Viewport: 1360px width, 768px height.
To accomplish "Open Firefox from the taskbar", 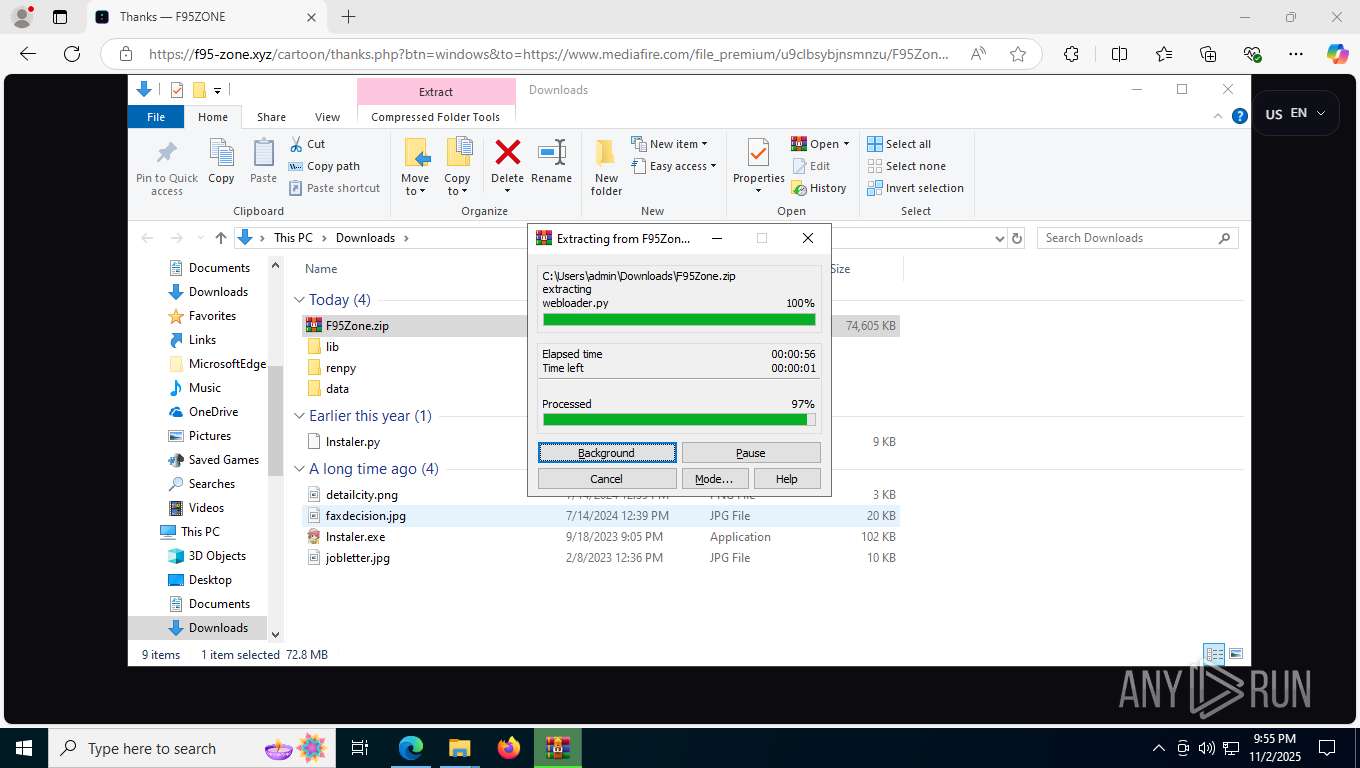I will point(509,748).
